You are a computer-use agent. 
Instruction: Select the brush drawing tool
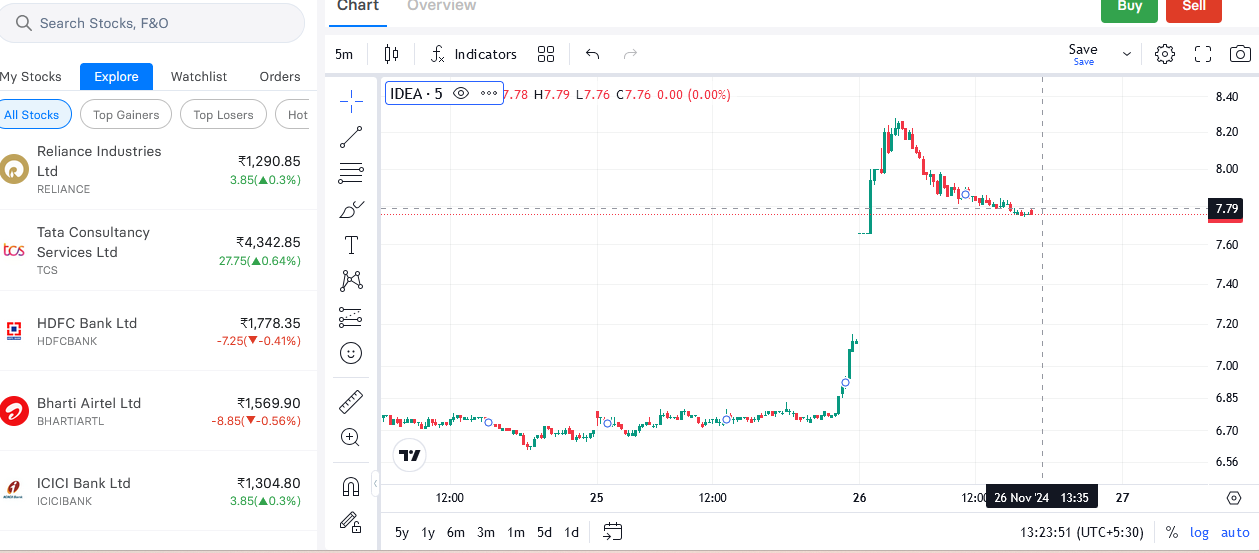pyautogui.click(x=351, y=209)
